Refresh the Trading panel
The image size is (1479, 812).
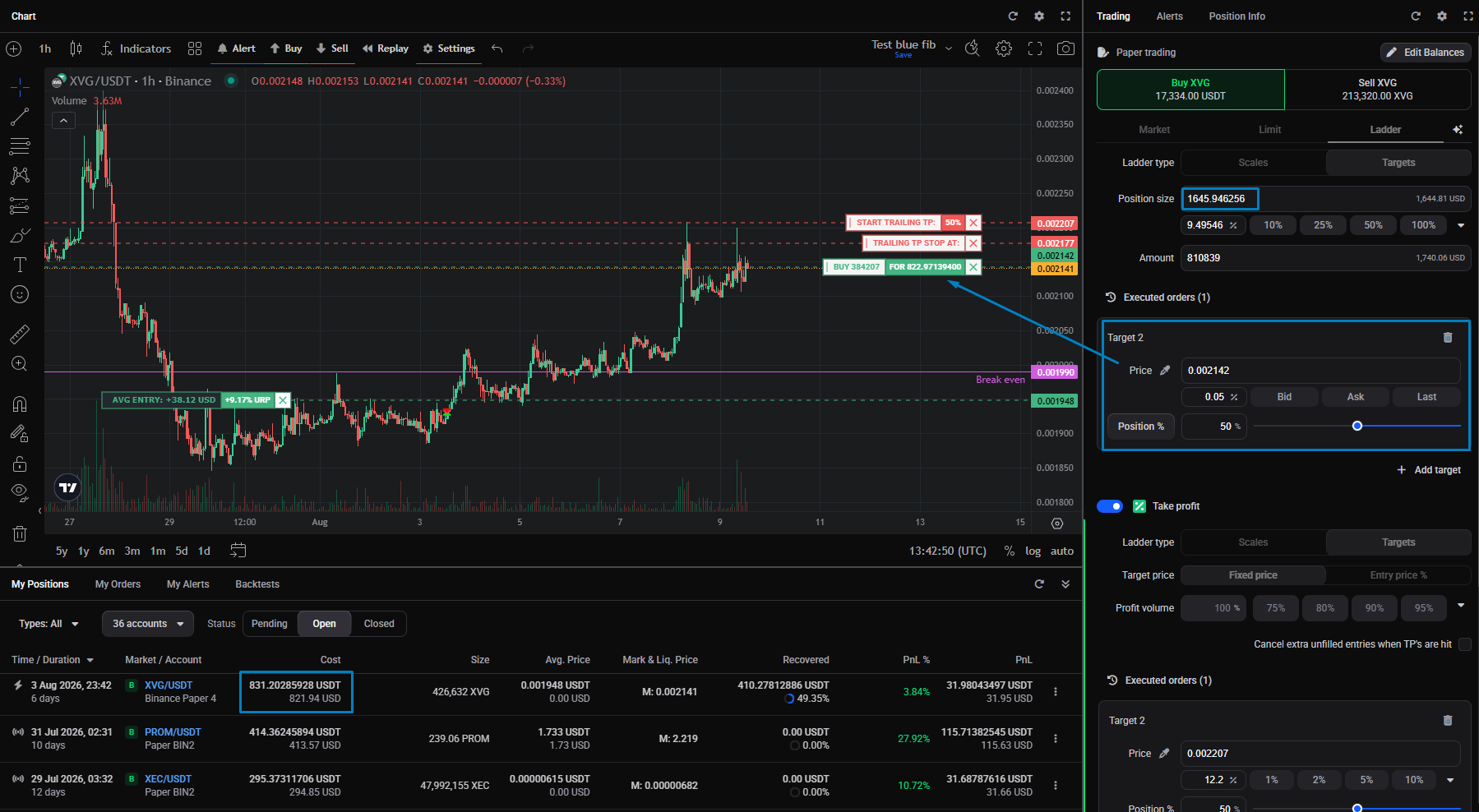1416,16
